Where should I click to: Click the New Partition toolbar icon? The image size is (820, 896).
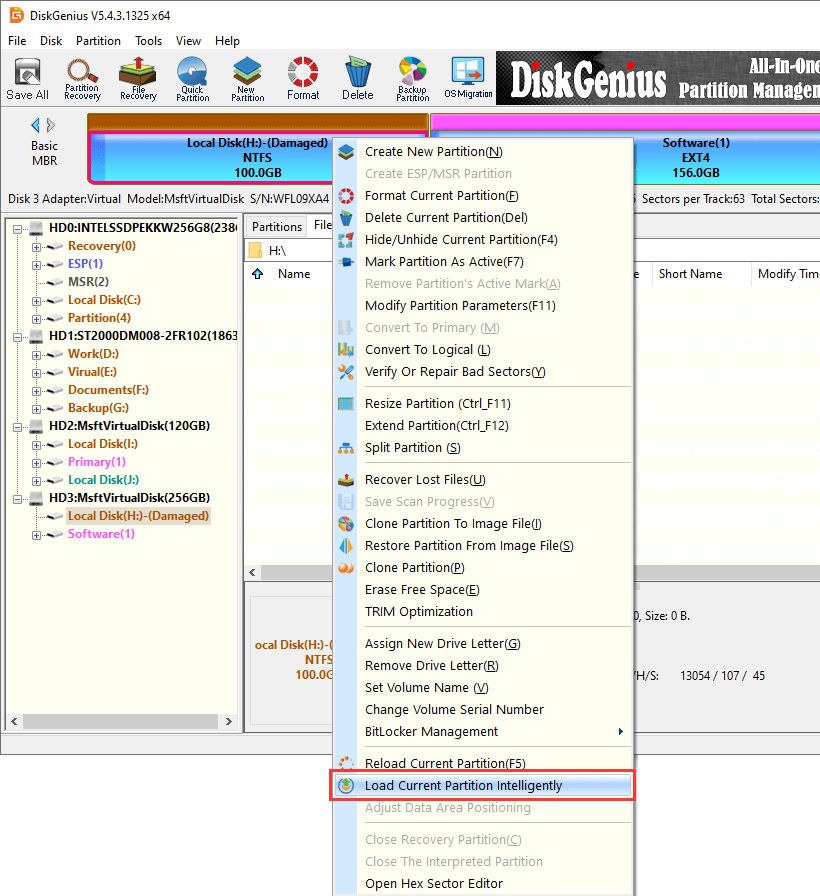pyautogui.click(x=247, y=78)
